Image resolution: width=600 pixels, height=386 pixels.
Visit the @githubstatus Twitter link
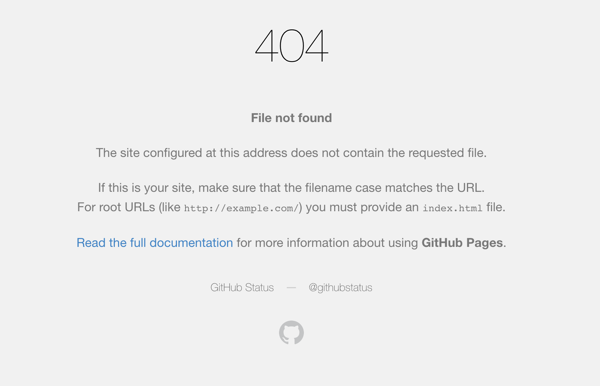tap(340, 287)
